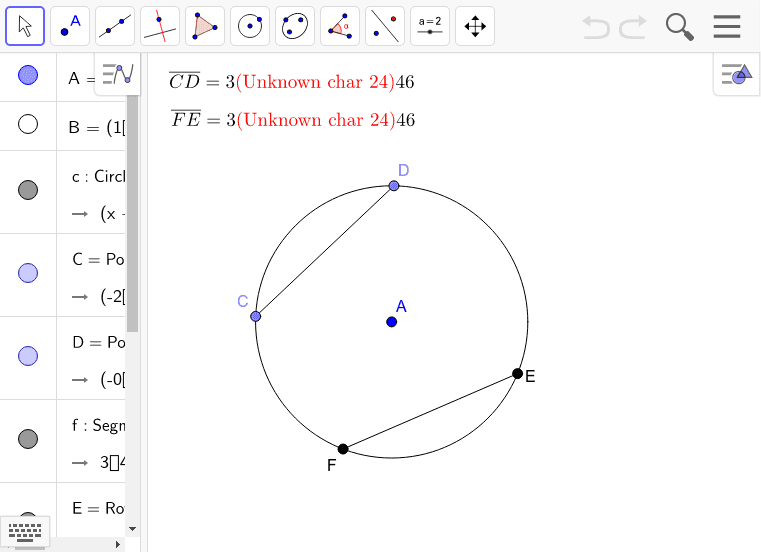Open the virtual keyboard

25,530
